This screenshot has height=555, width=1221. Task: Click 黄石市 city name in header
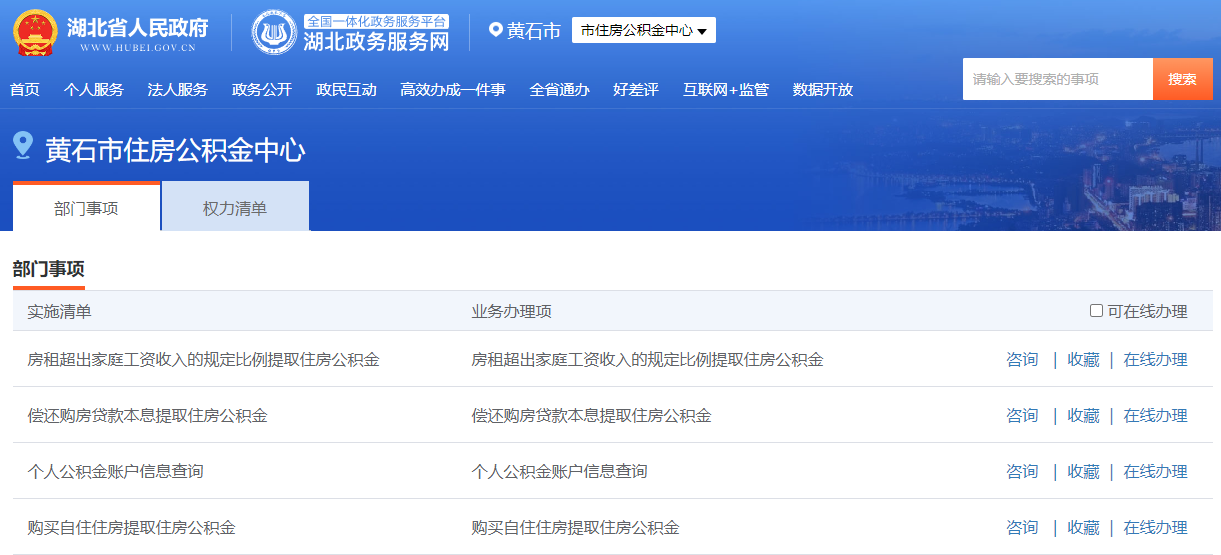[533, 31]
